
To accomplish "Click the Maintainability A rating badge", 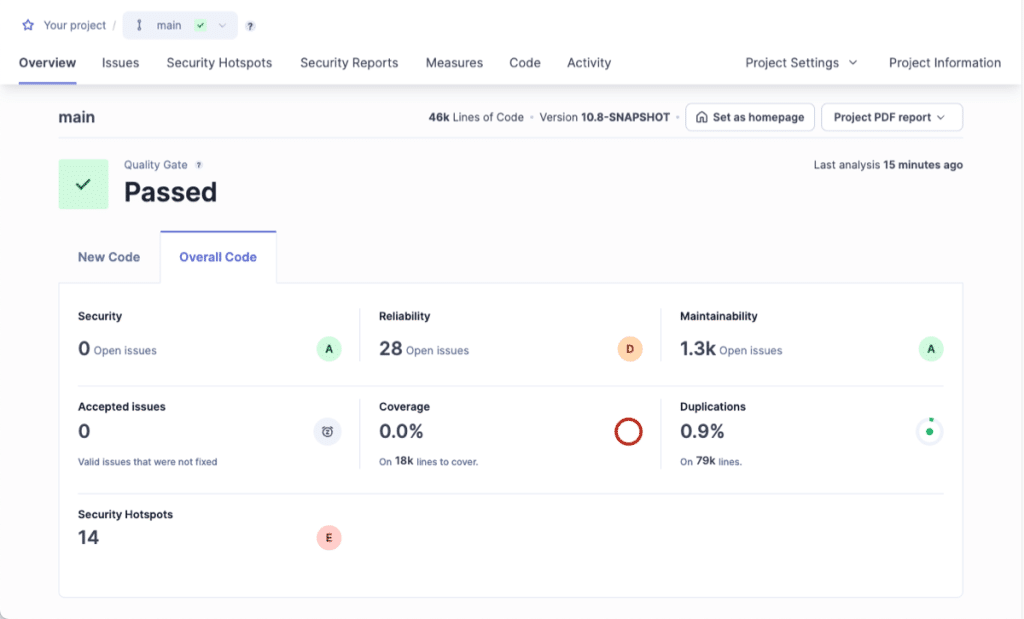I will [930, 348].
